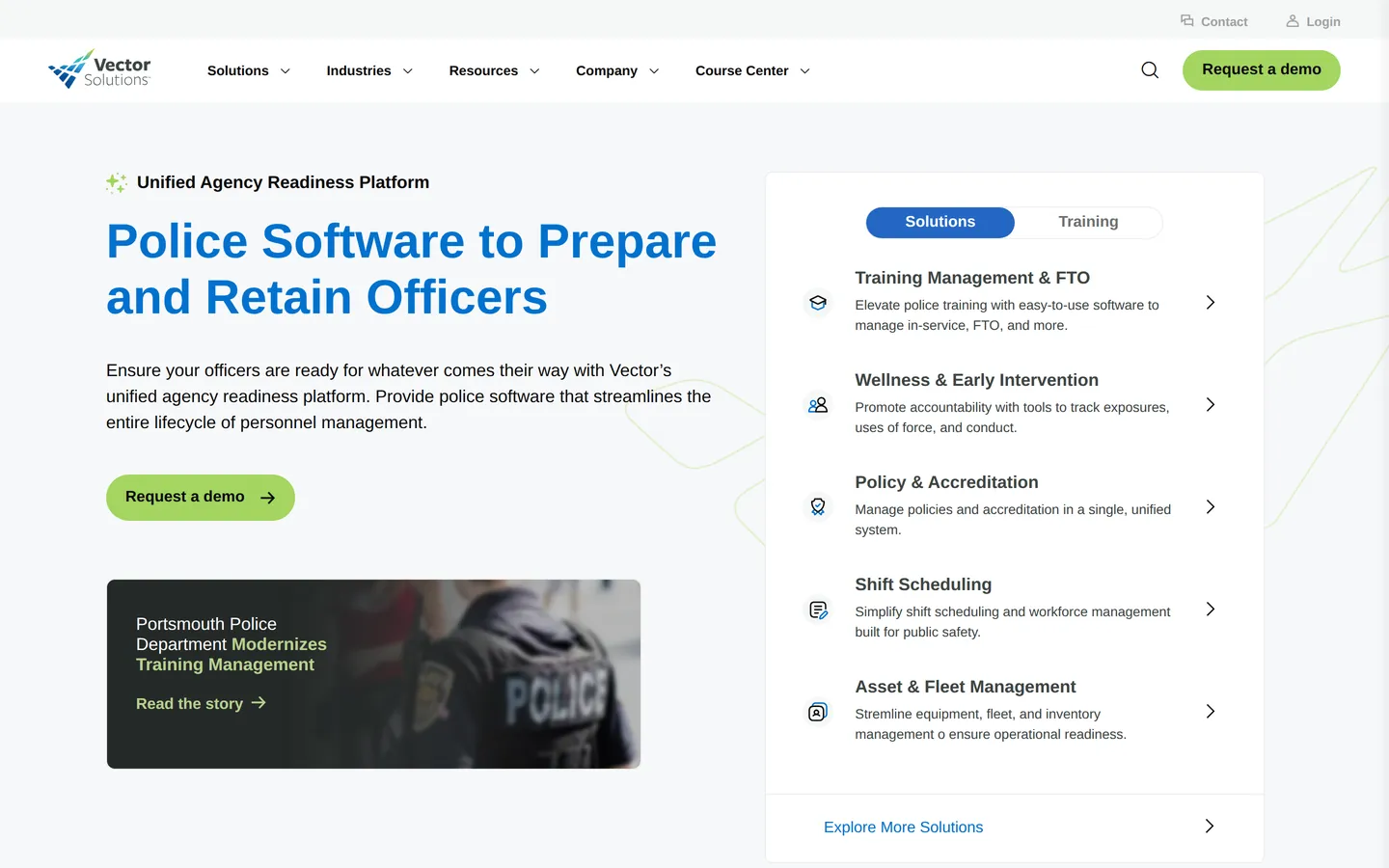The width and height of the screenshot is (1389, 868).
Task: Click the sparkle icon beside Unified Agency Readiness
Action: pyautogui.click(x=117, y=182)
